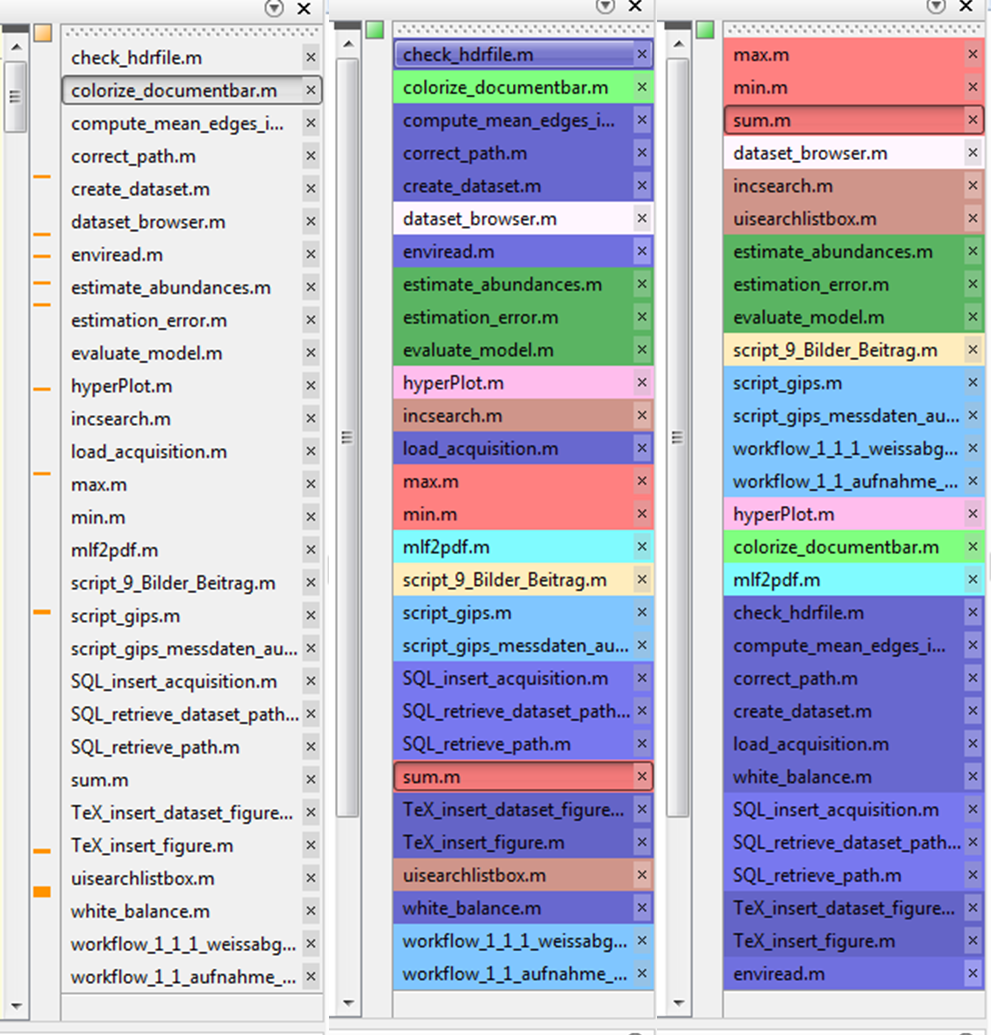Select the red max.m tab in right panel
Viewport: 991px width, 1035px height.
[x=853, y=55]
